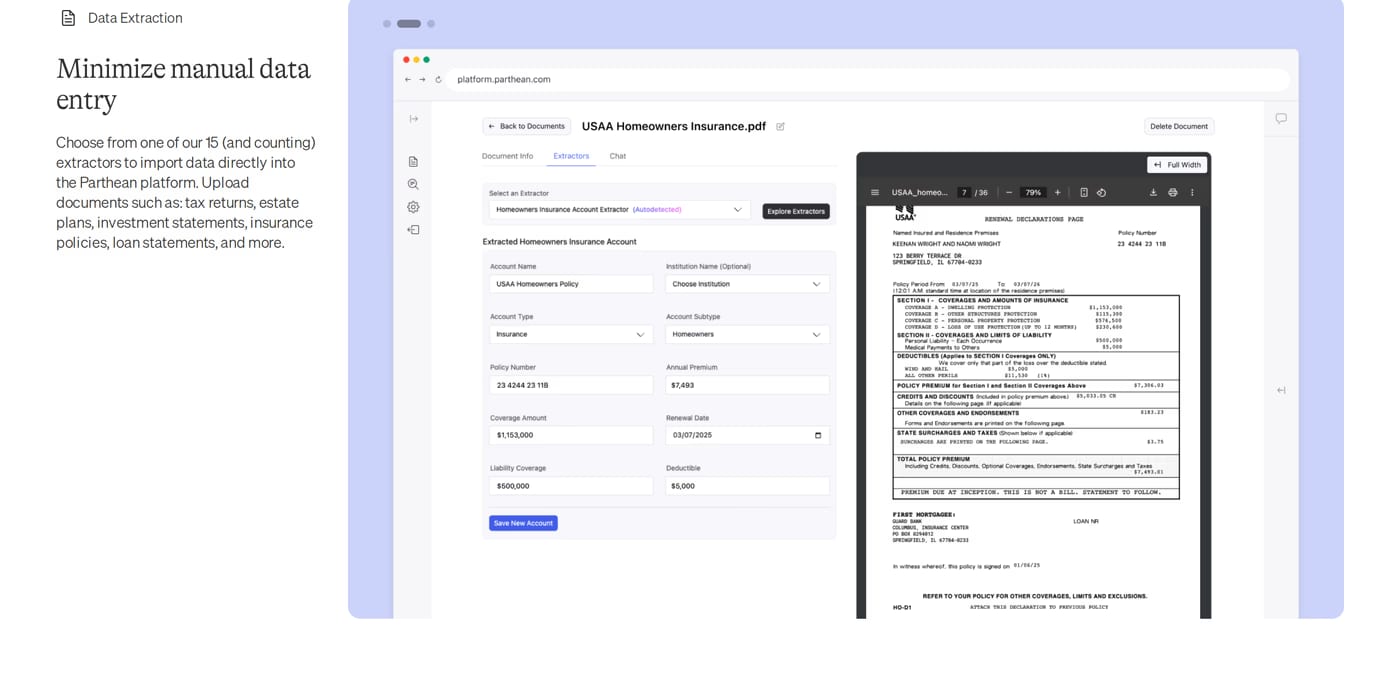
Task: Select the active elongated carousel indicator
Action: tap(409, 24)
